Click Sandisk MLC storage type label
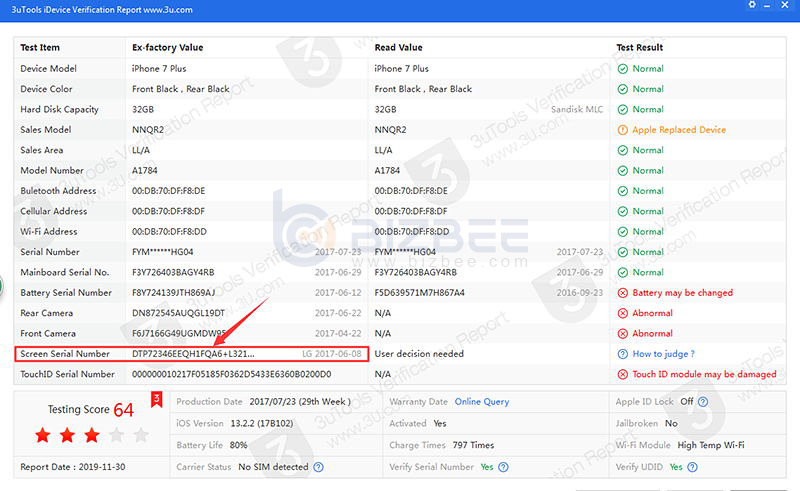Screen dimensions: 800x491 [x=577, y=110]
